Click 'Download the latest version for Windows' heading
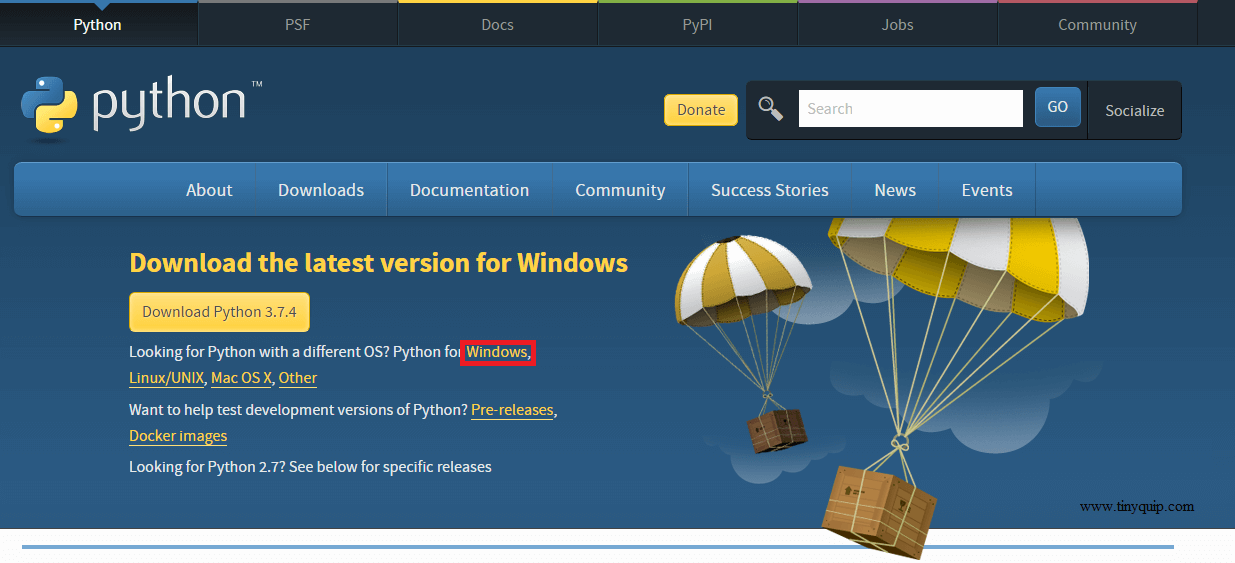This screenshot has height=563, width=1235. pos(379,263)
